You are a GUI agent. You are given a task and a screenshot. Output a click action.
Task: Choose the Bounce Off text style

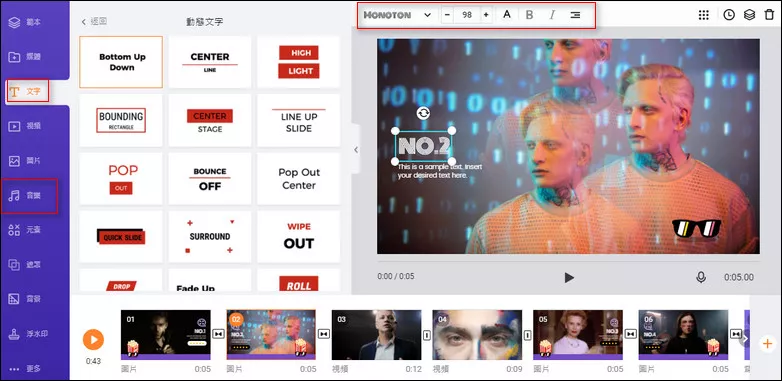[x=210, y=179]
